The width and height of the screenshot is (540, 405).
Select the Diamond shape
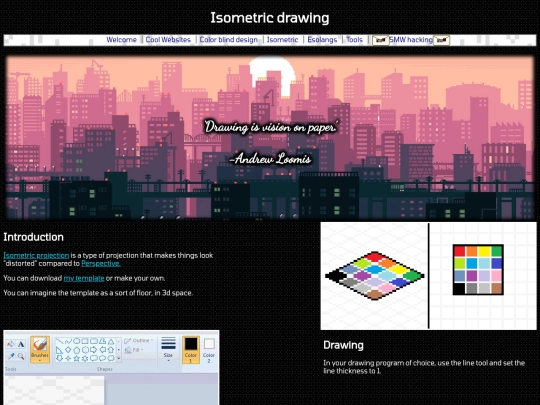pyautogui.click(x=68, y=350)
